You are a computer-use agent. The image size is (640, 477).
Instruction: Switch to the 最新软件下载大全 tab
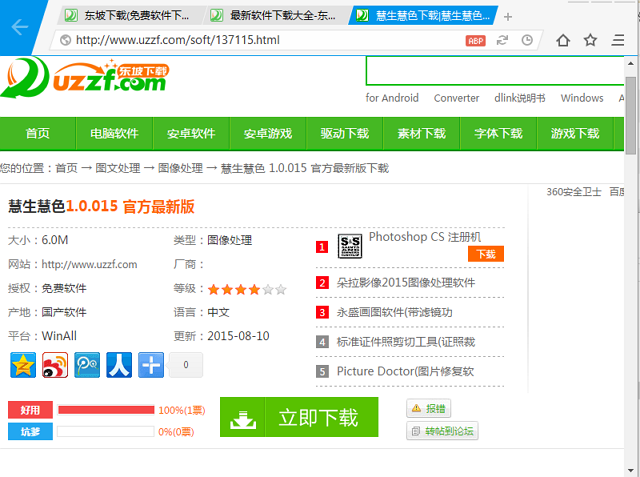(276, 16)
